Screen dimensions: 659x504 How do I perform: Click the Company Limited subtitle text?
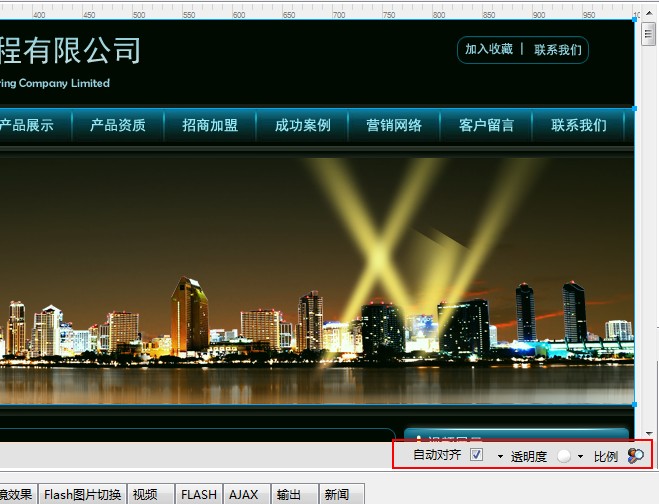pyautogui.click(x=55, y=83)
